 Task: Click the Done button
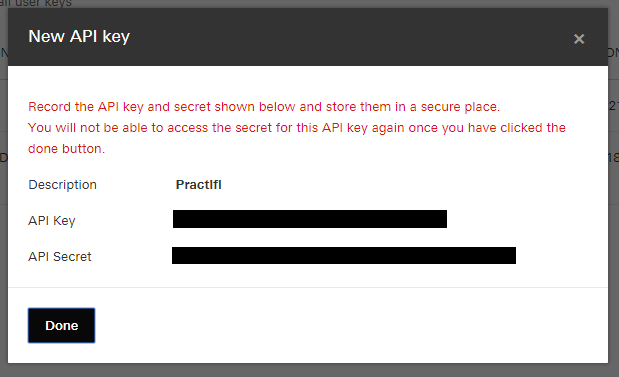point(62,325)
